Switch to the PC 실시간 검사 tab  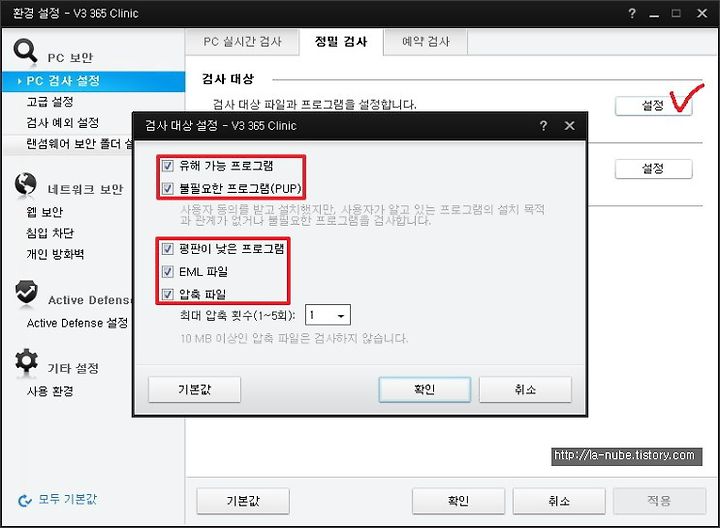[x=242, y=42]
